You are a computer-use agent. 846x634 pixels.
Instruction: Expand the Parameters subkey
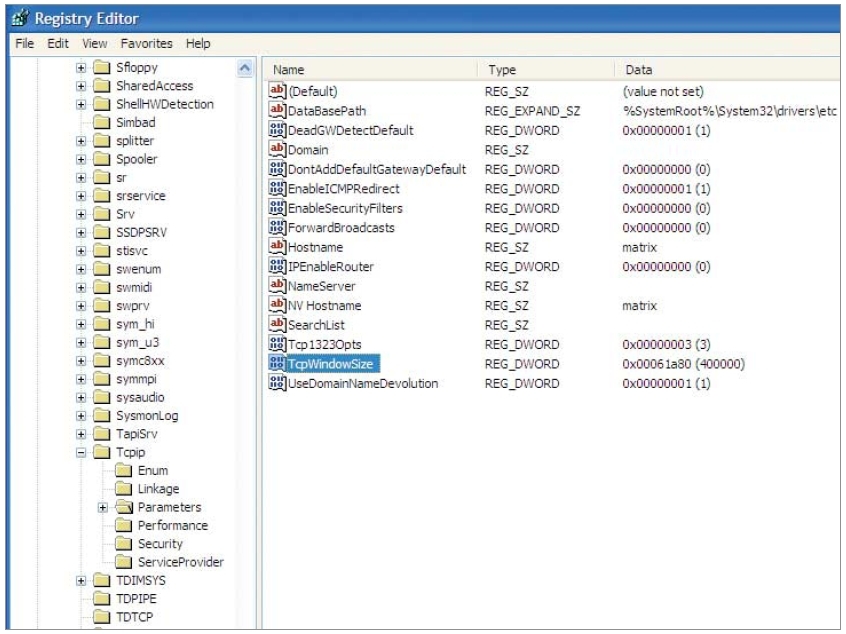pyautogui.click(x=103, y=507)
